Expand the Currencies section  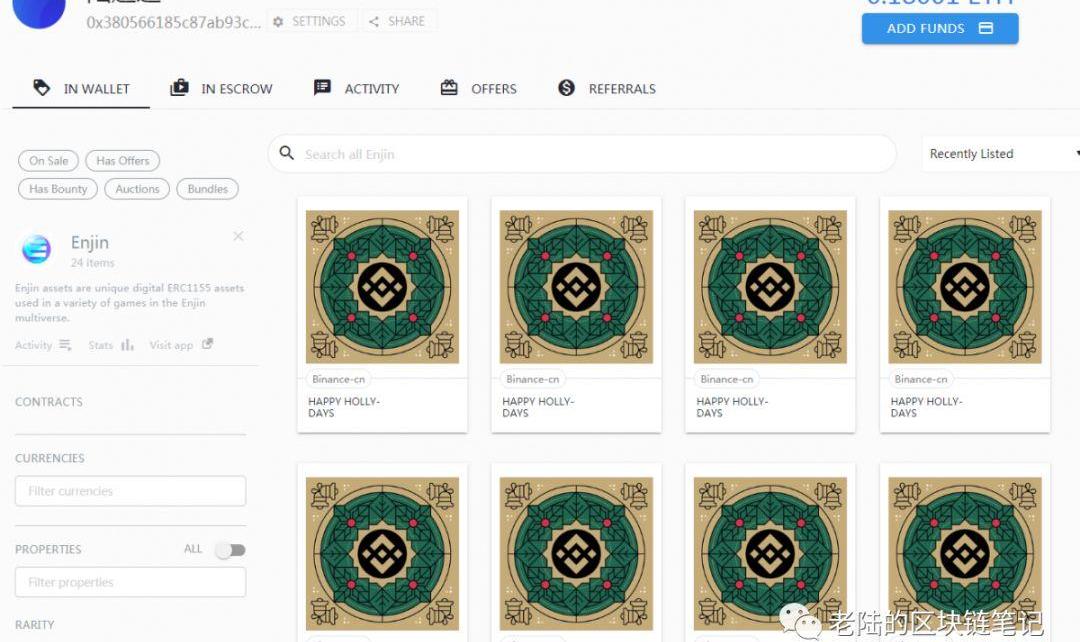50,458
